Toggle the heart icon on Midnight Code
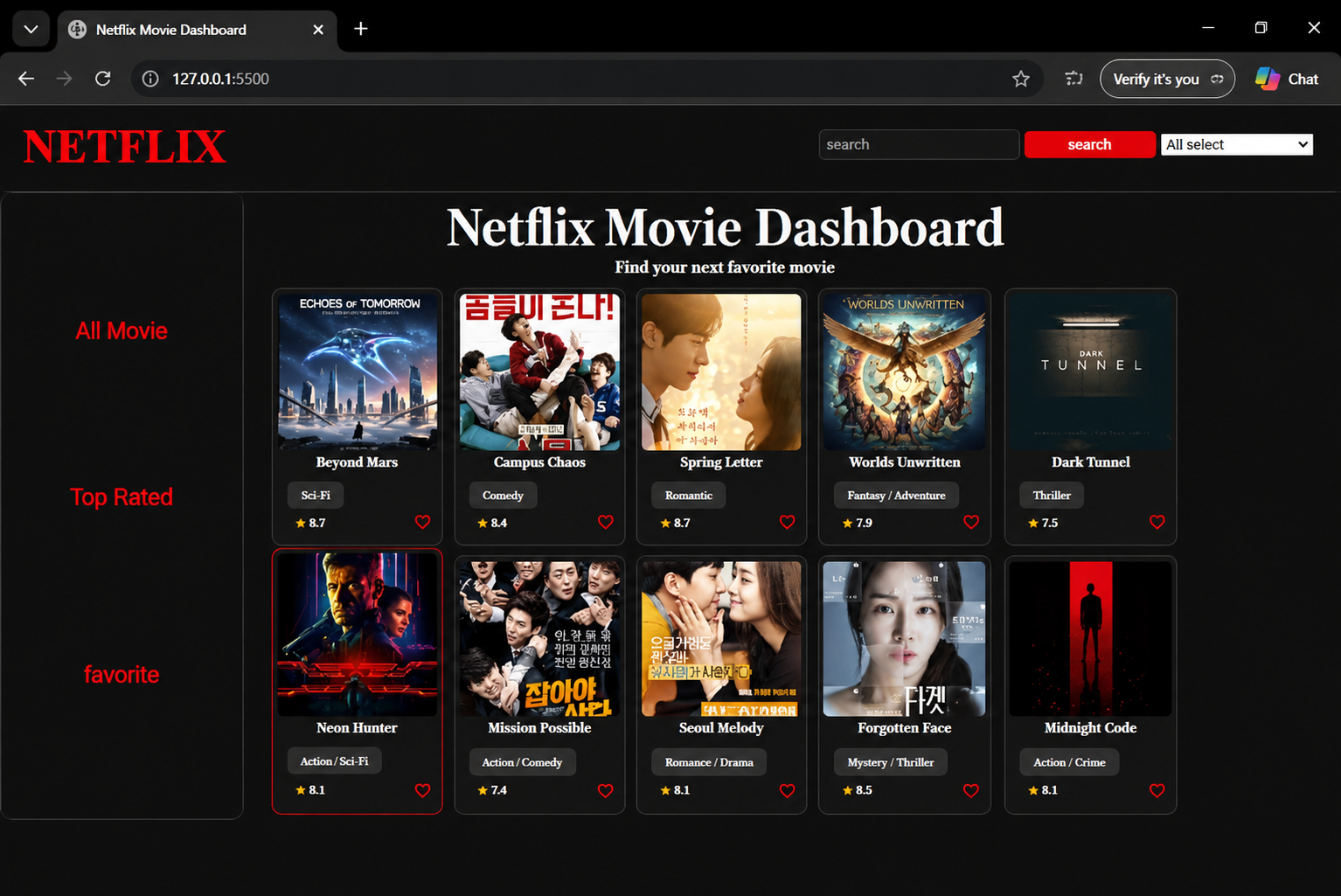 (x=1157, y=790)
